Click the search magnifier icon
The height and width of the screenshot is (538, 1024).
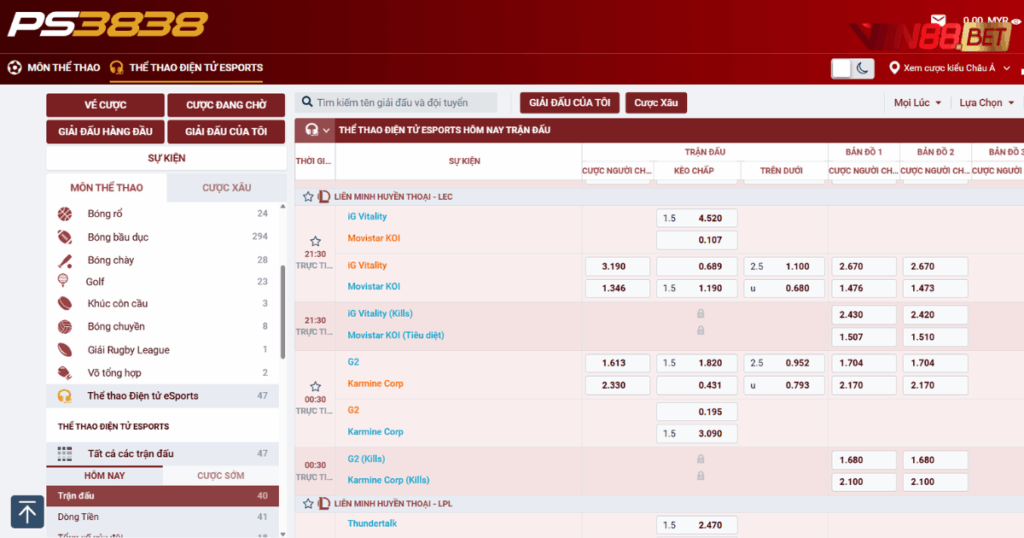(x=307, y=103)
